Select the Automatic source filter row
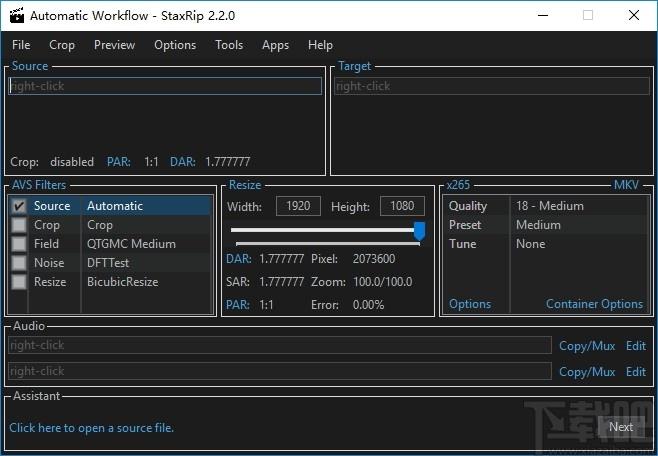Screen dimensions: 658x456 point(111,206)
